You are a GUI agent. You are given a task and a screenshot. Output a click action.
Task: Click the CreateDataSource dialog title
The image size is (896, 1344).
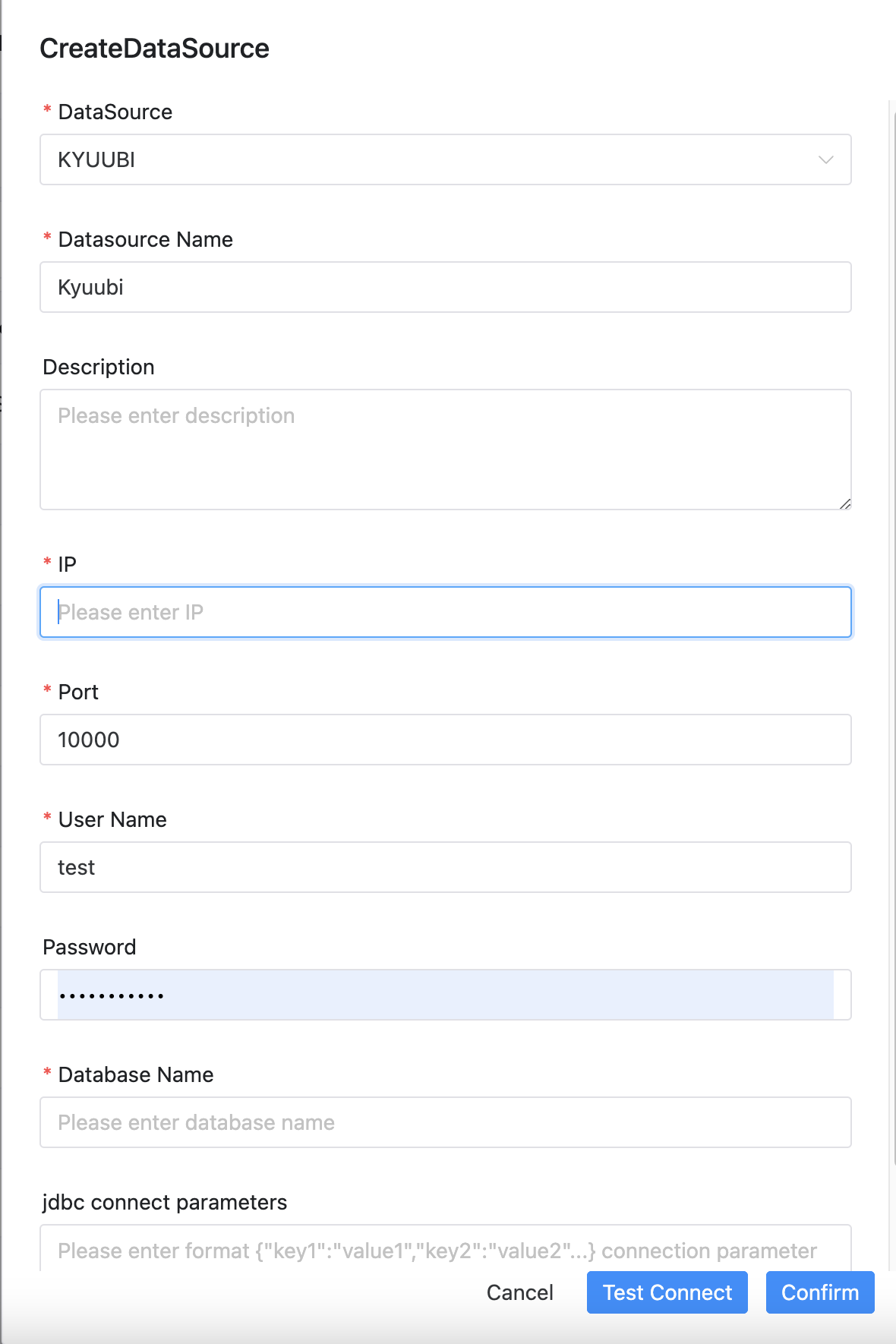pos(154,49)
